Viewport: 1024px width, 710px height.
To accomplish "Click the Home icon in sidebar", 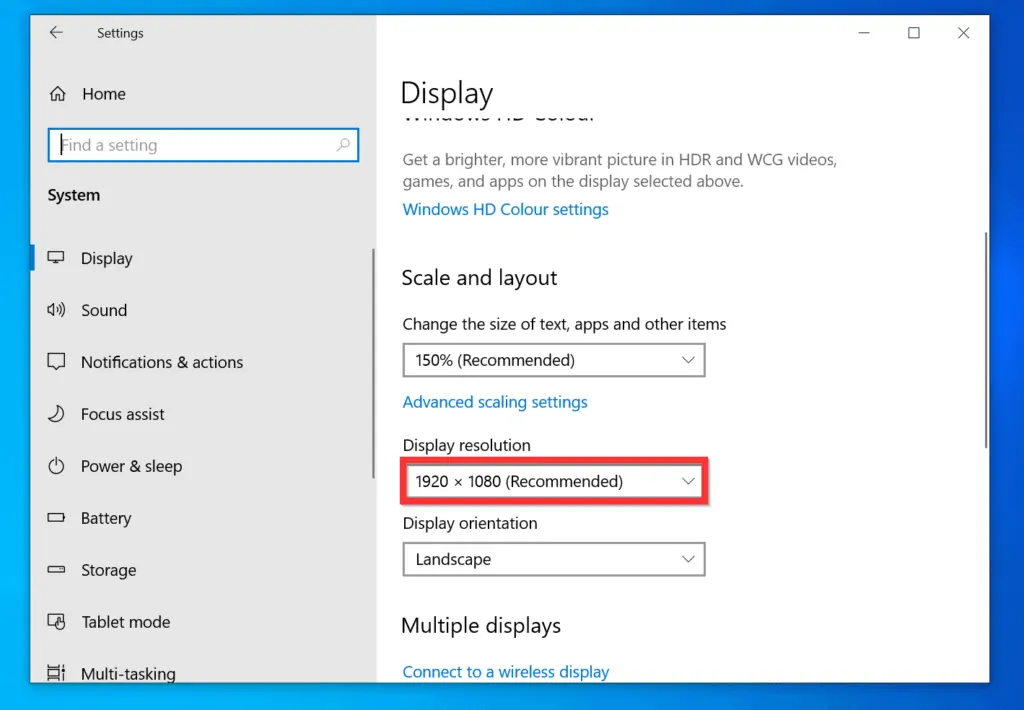I will (x=58, y=94).
